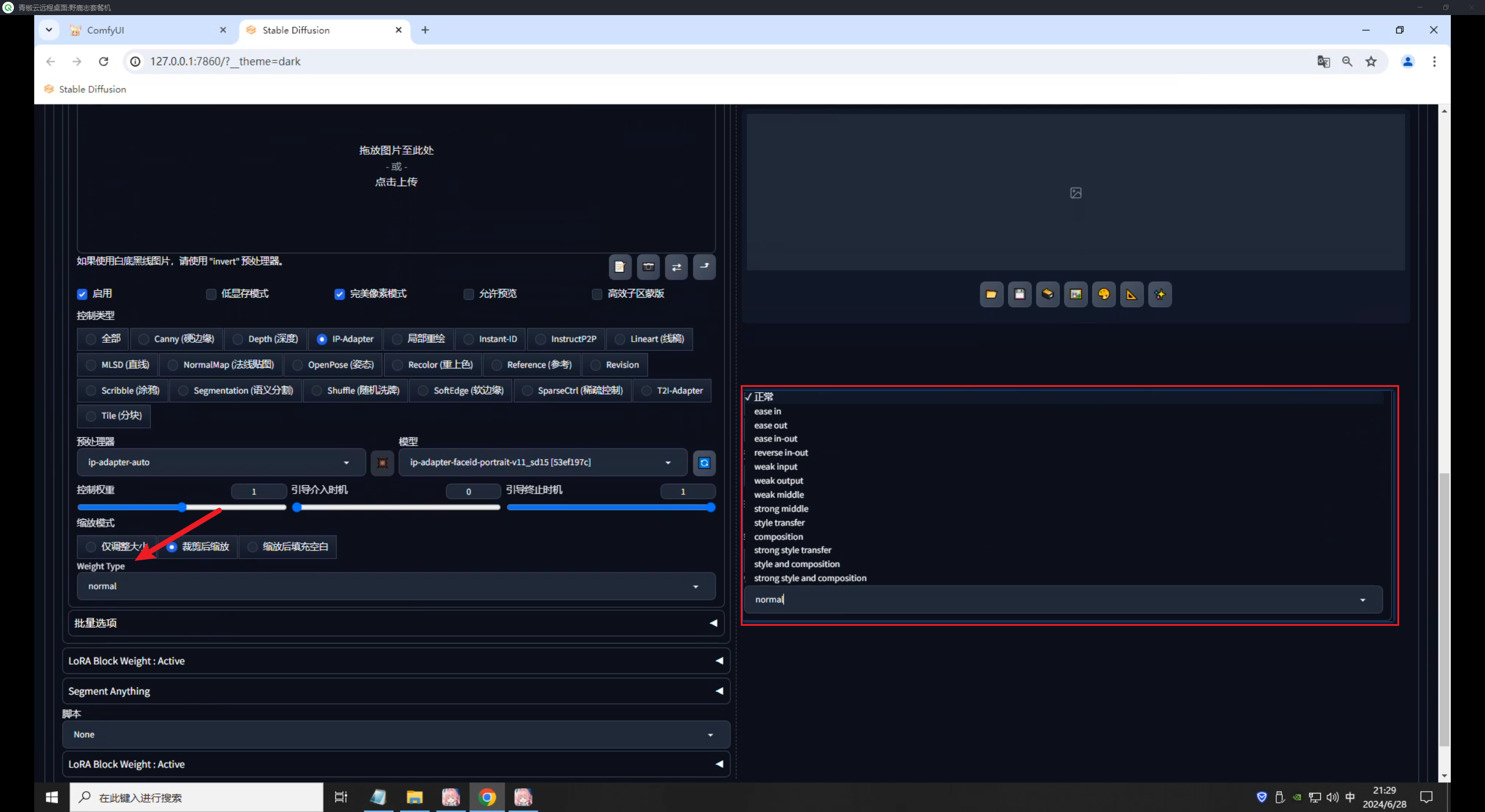Open the ip-adapter-auto preprocessor dropdown
The width and height of the screenshot is (1485, 812).
coord(221,462)
